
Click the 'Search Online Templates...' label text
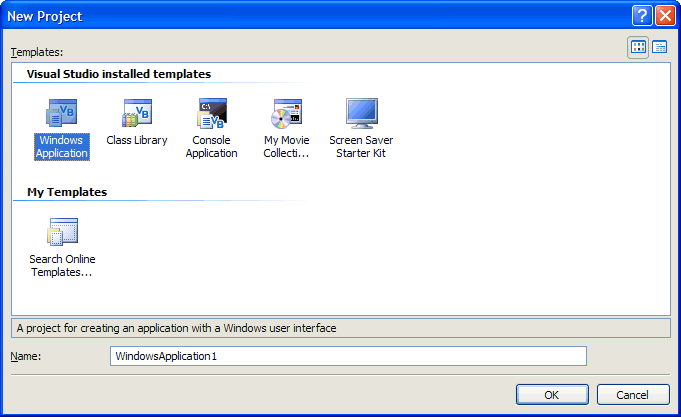click(62, 265)
